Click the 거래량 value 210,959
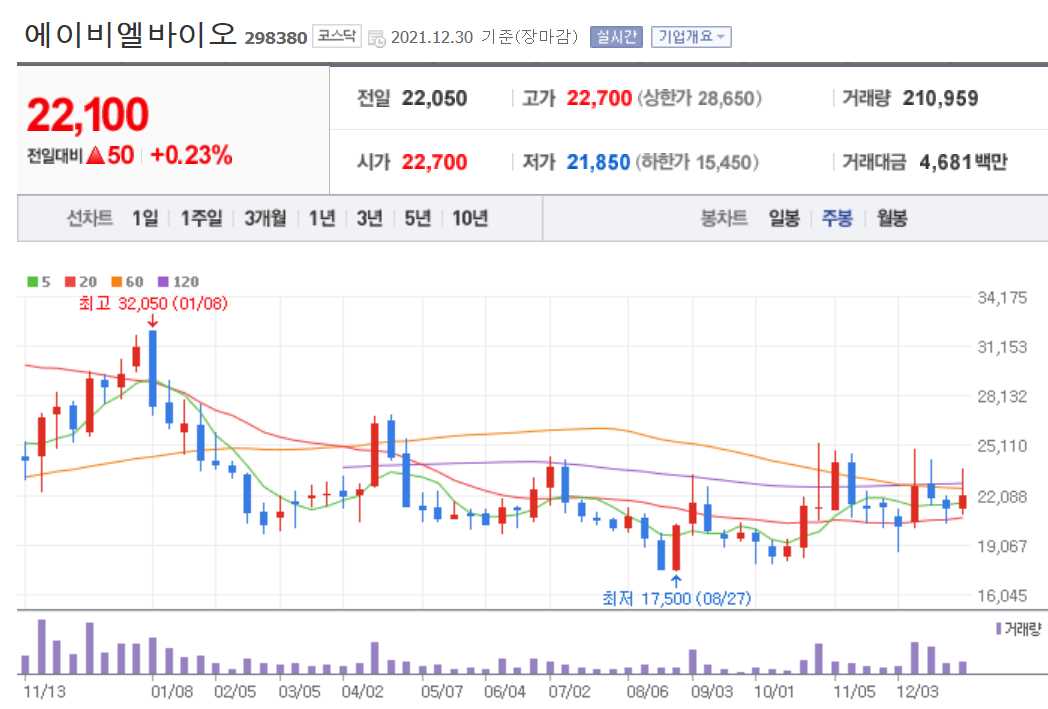 coord(940,99)
